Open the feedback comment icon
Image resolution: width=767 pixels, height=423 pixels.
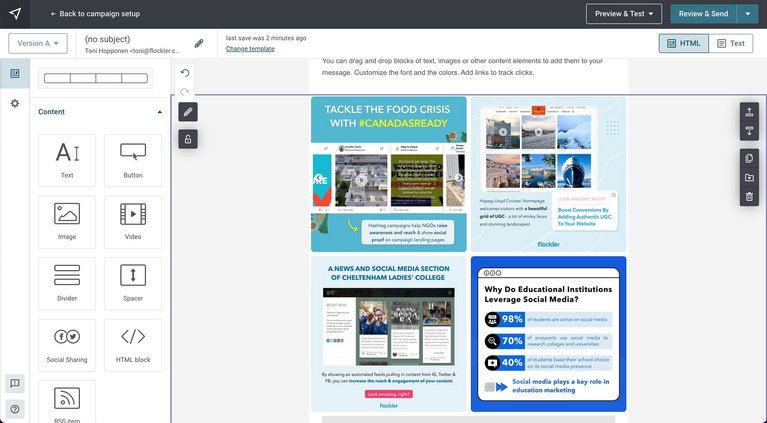[x=15, y=383]
